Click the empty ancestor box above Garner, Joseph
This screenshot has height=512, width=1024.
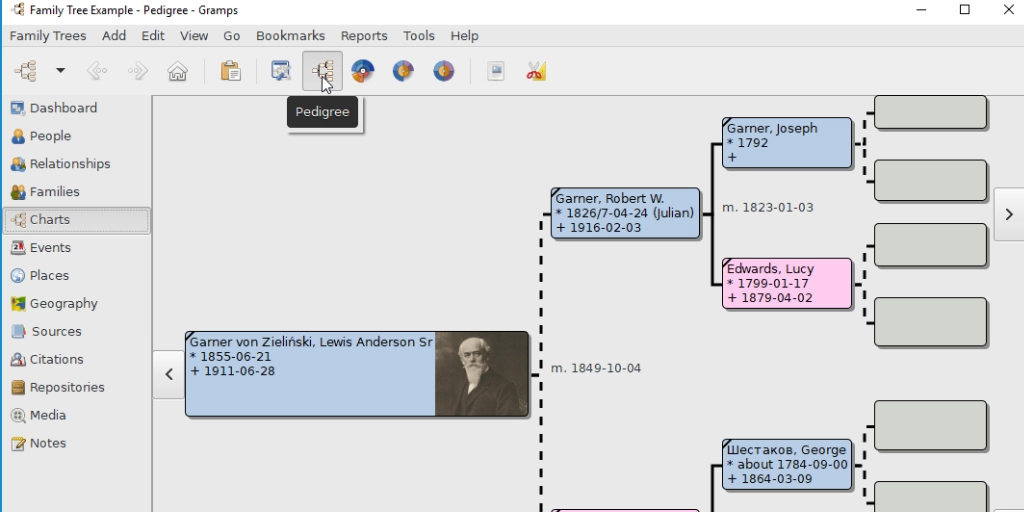tap(930, 112)
